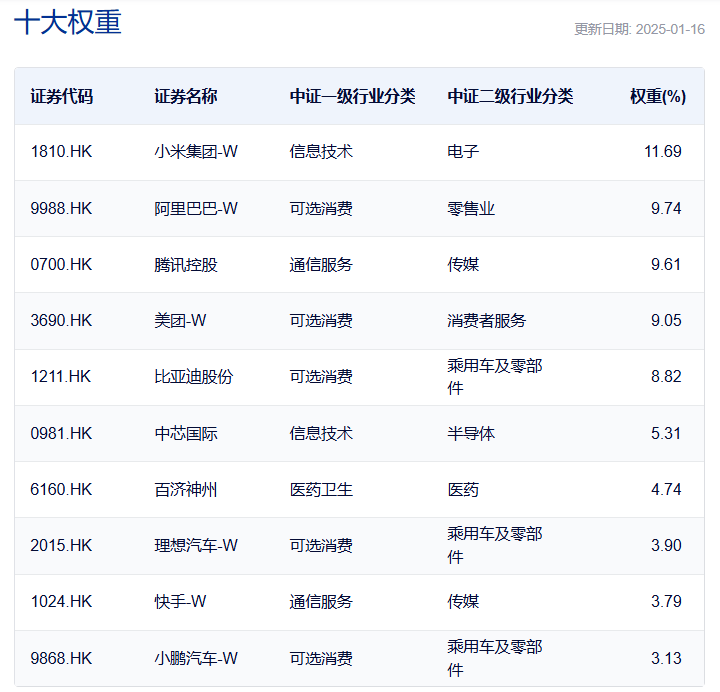
Task: Click 乘用车及零部件 in the 理想汽车-W row
Action: coord(495,546)
